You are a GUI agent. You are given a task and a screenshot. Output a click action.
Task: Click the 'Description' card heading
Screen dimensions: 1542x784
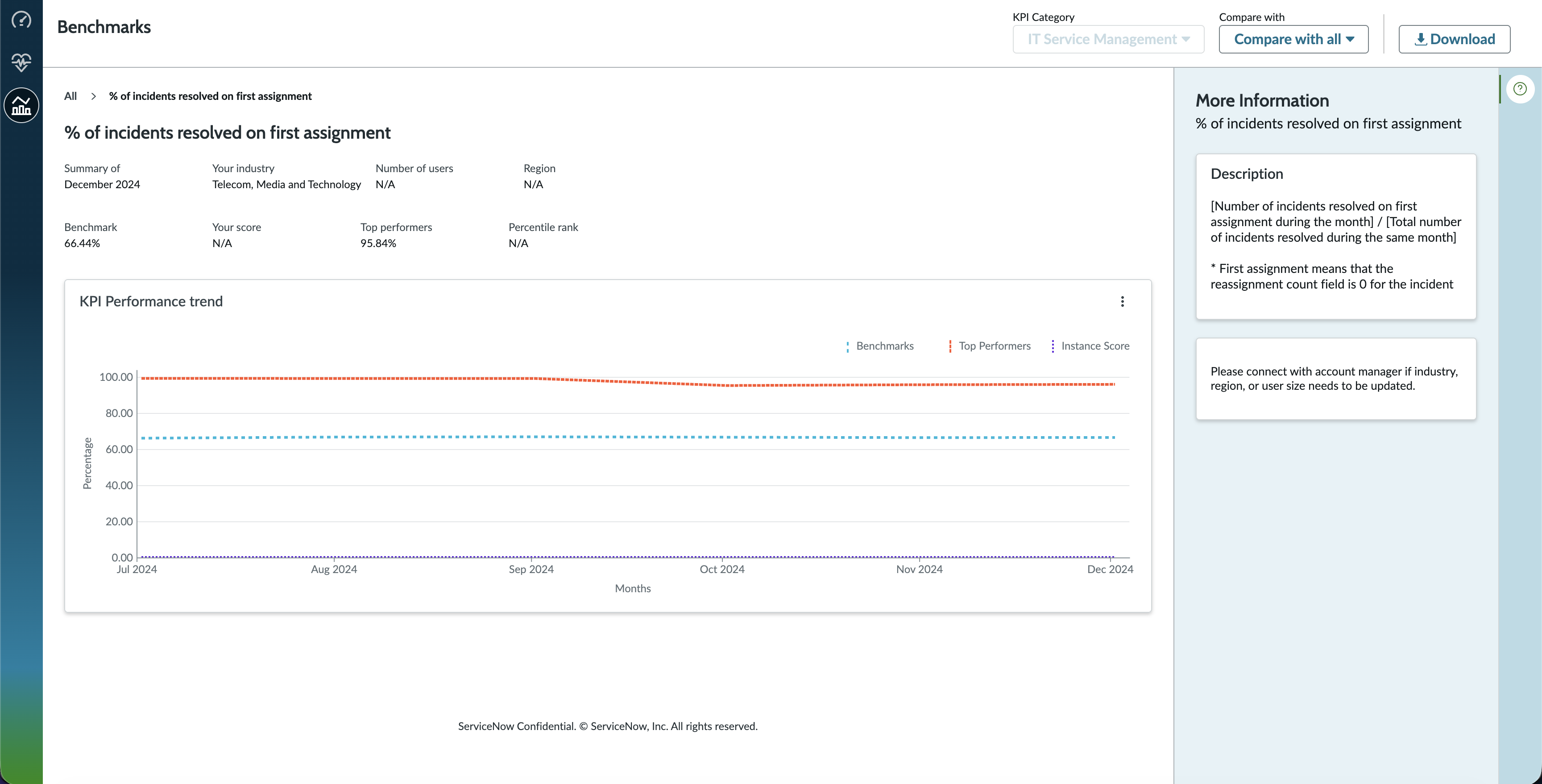click(x=1247, y=174)
